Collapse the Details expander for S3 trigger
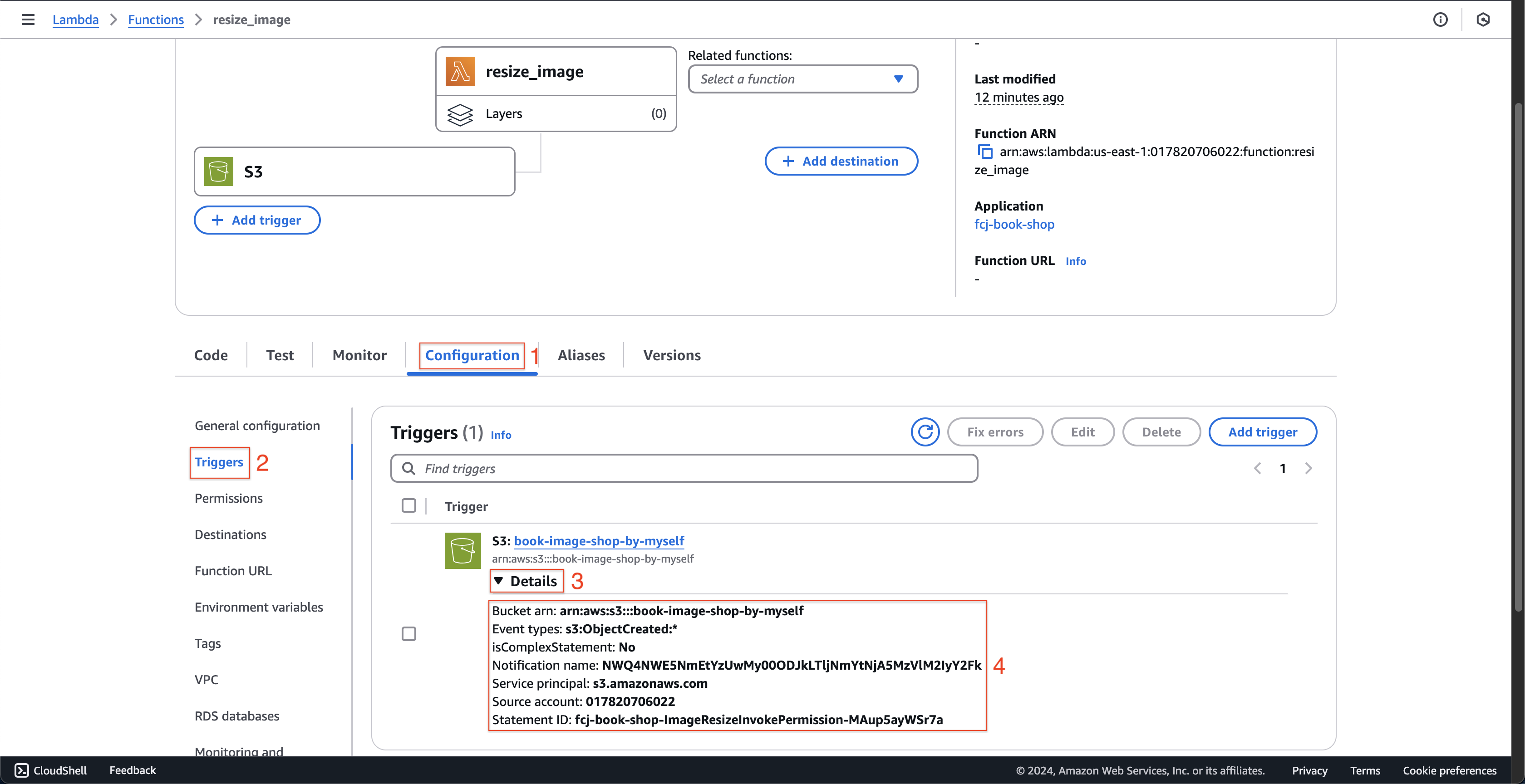 click(525, 581)
